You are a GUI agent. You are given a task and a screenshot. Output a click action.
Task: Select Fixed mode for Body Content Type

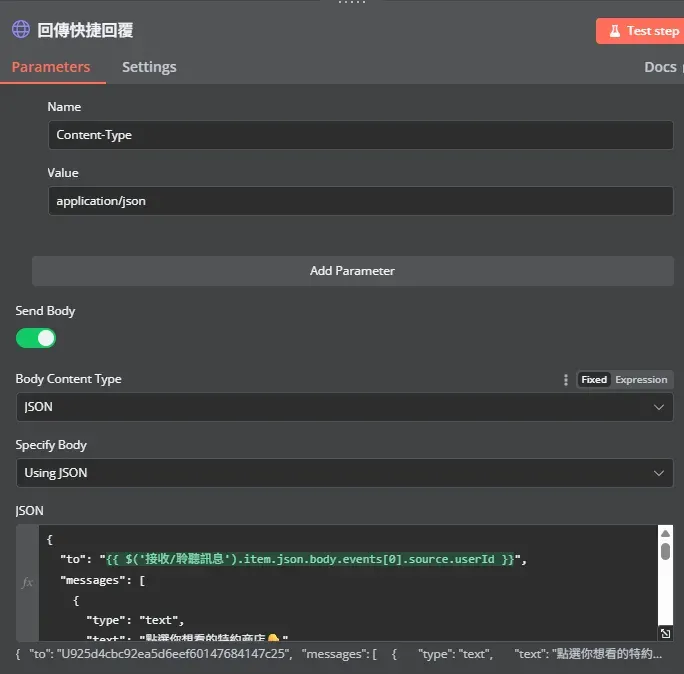click(x=594, y=380)
